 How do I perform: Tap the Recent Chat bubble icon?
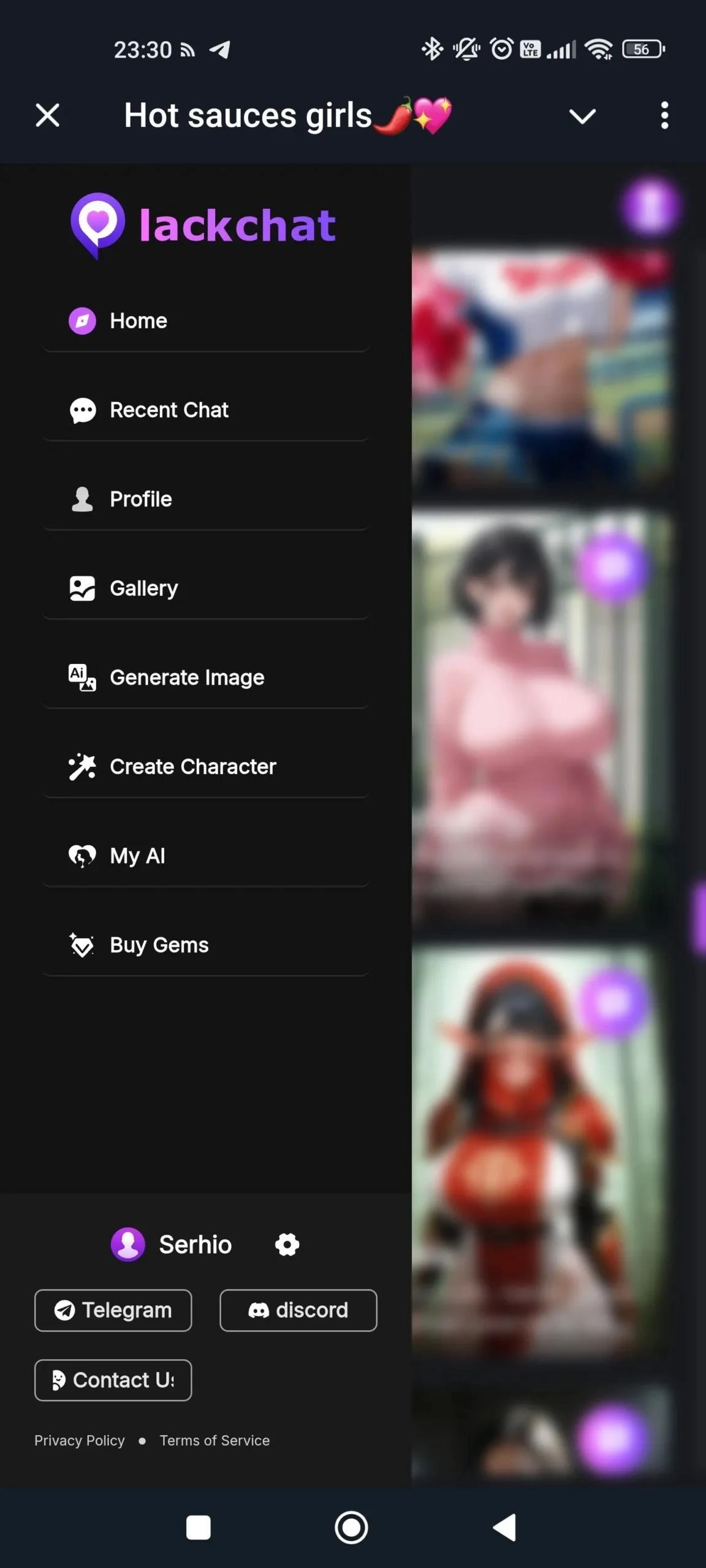click(x=82, y=410)
